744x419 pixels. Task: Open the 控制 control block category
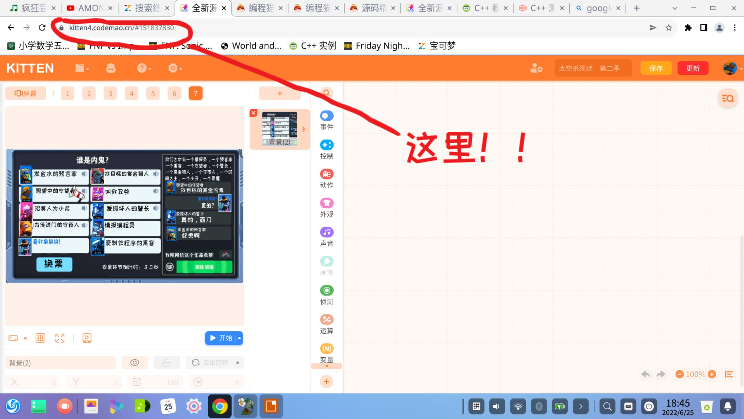(x=326, y=149)
